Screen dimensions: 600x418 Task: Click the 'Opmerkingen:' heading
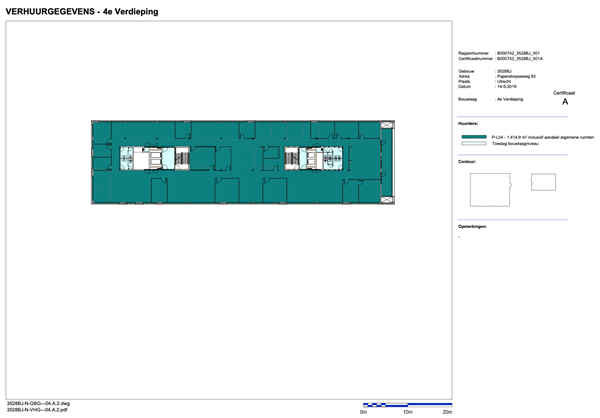click(x=472, y=227)
